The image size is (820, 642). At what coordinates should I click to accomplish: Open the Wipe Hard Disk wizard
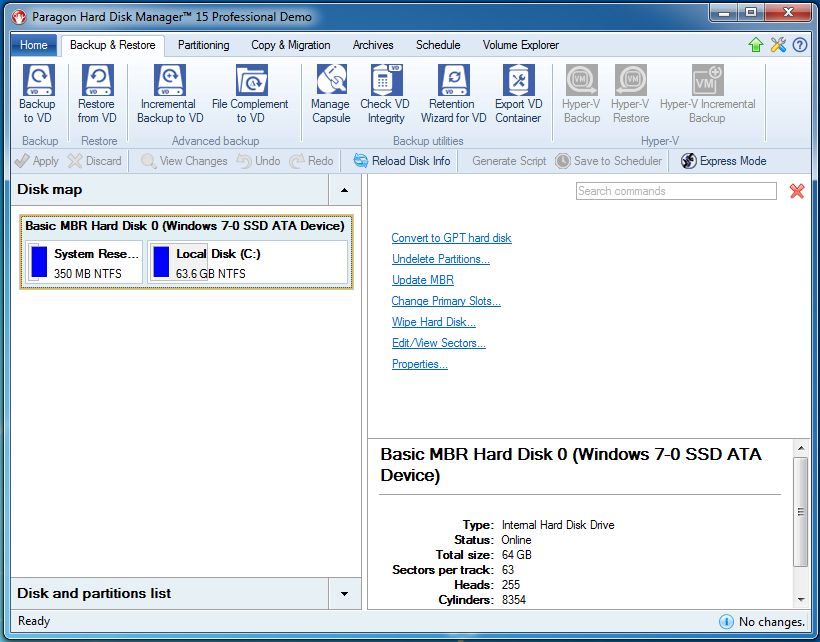click(x=433, y=322)
